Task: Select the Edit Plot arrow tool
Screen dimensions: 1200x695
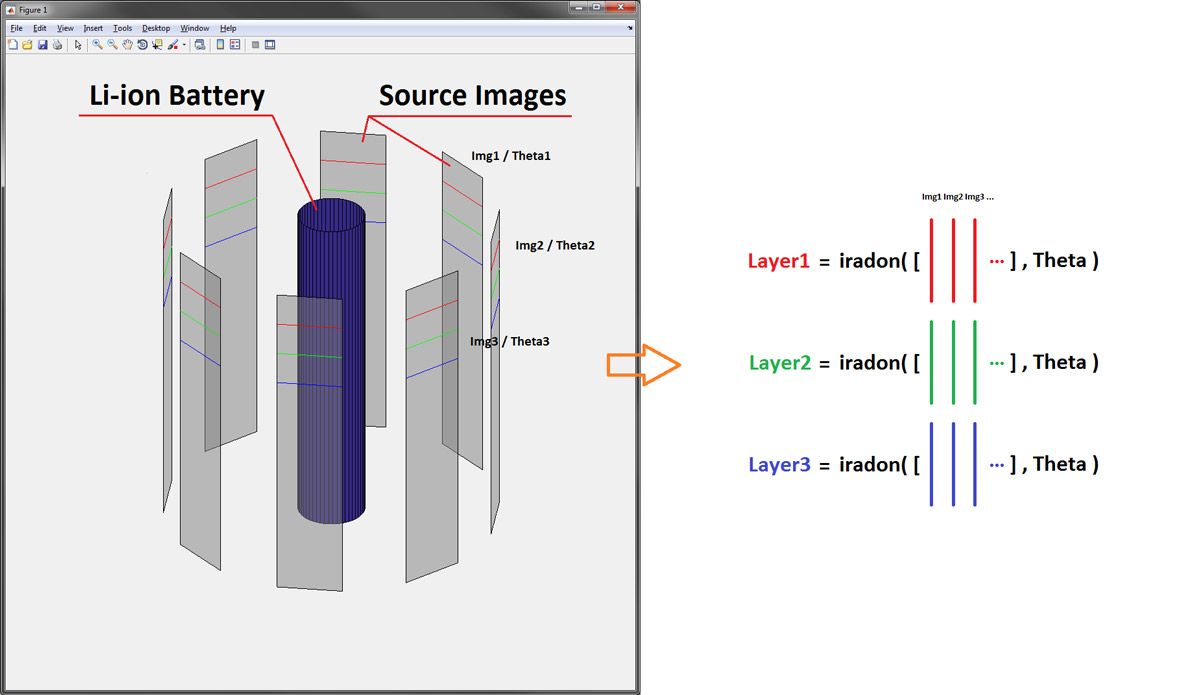Action: click(x=78, y=44)
